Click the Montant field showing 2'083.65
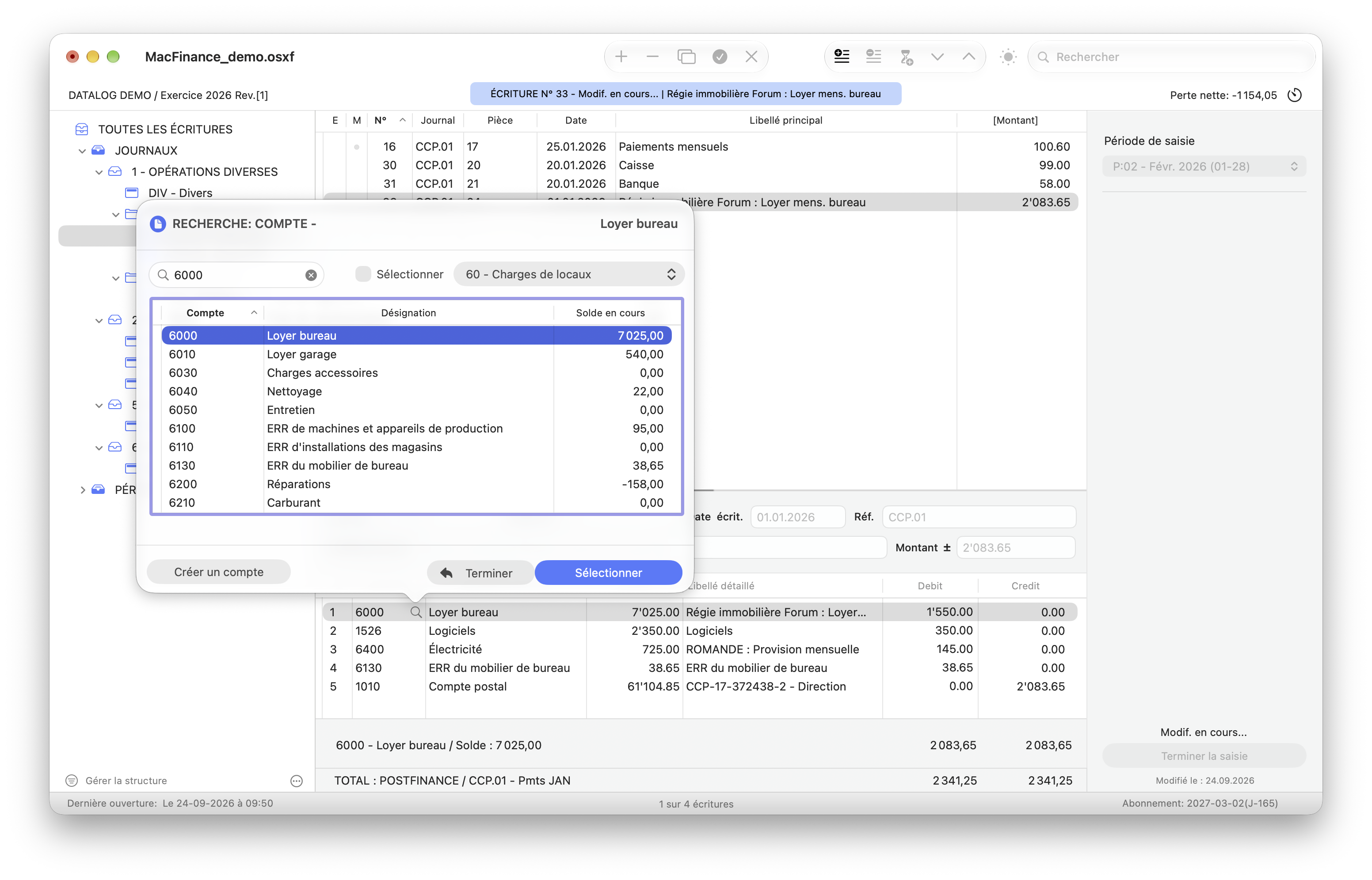 1015,547
